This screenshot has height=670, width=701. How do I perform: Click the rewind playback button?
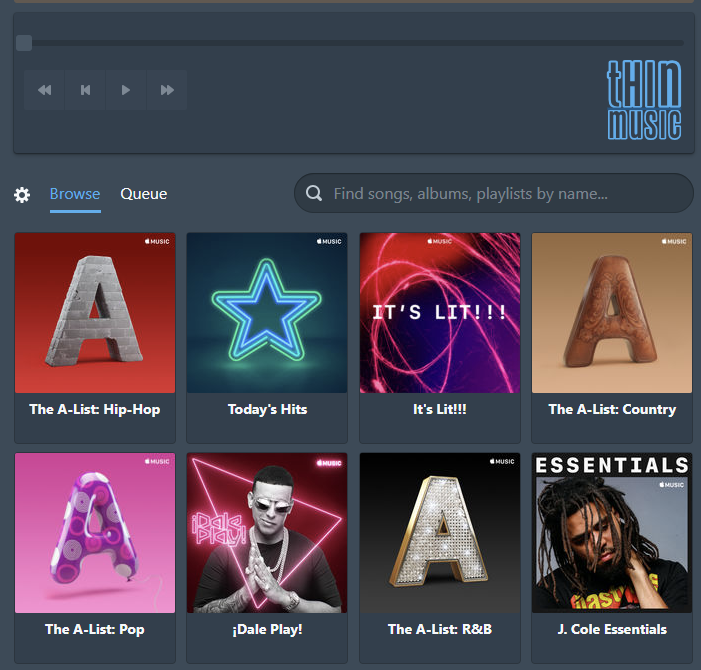click(44, 90)
